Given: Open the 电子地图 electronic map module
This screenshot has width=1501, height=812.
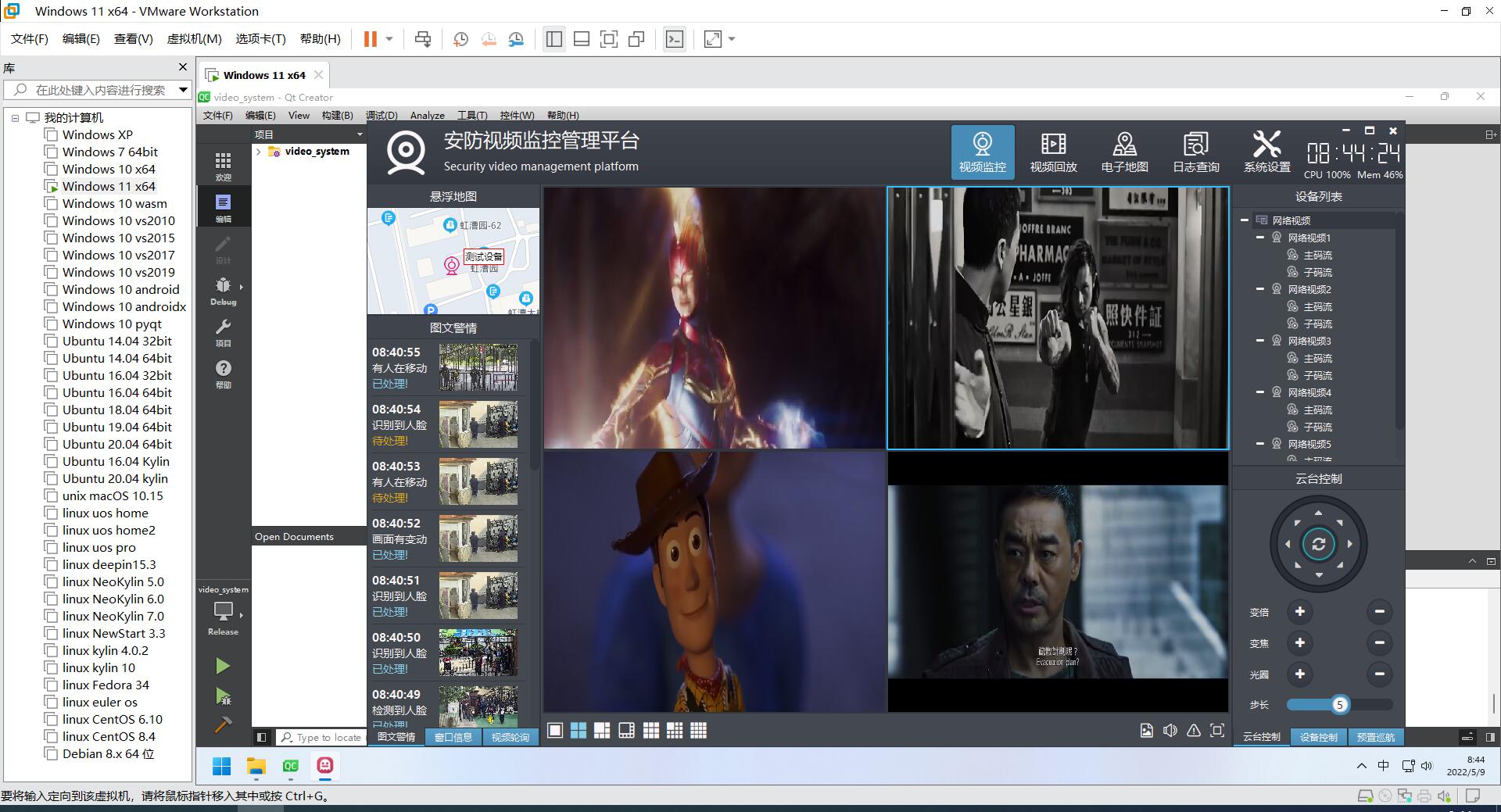Looking at the screenshot, I should pos(1124,152).
